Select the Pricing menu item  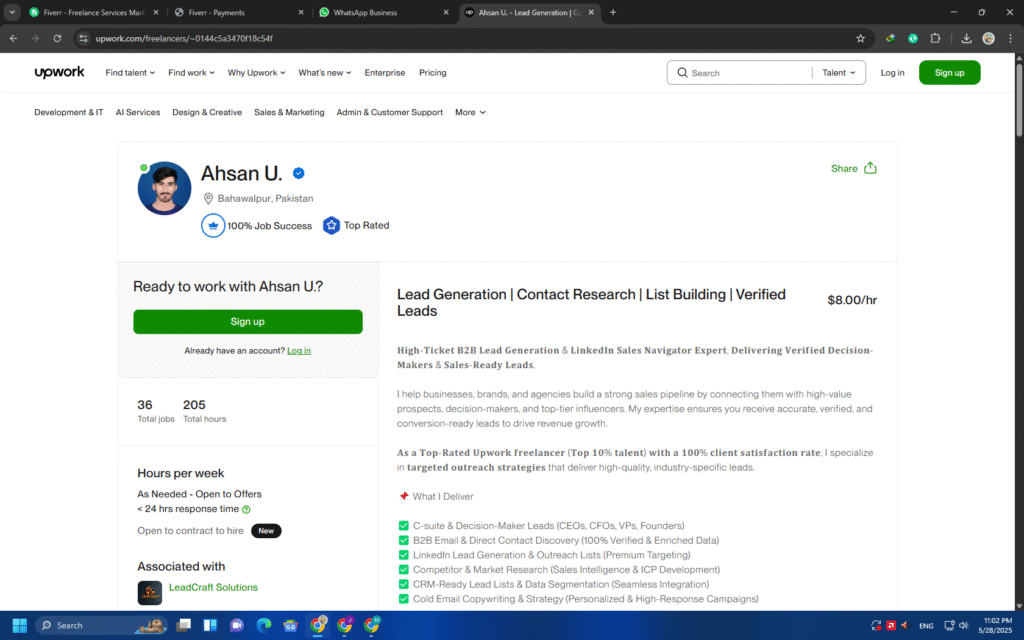pos(432,73)
